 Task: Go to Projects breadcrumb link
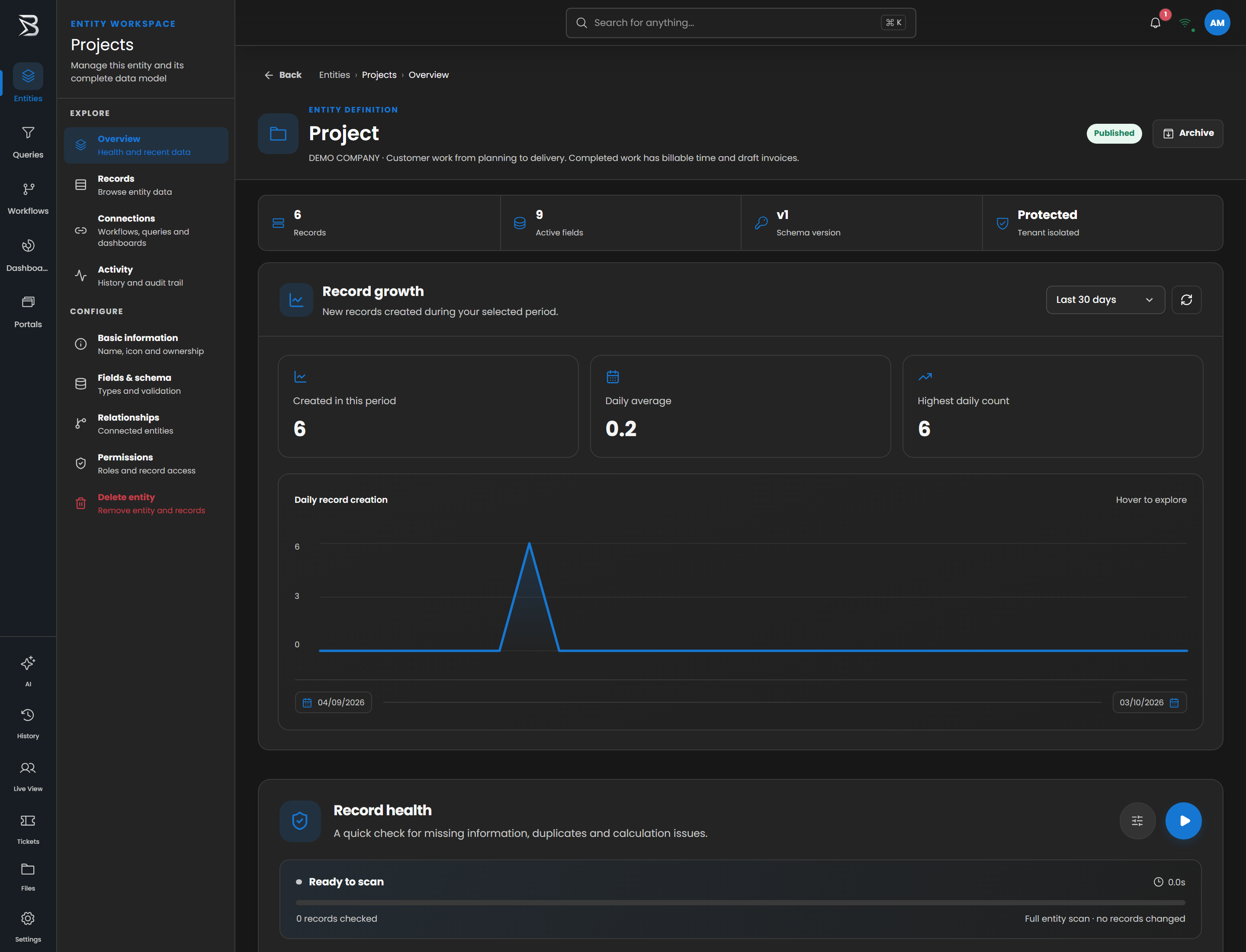pyautogui.click(x=379, y=75)
